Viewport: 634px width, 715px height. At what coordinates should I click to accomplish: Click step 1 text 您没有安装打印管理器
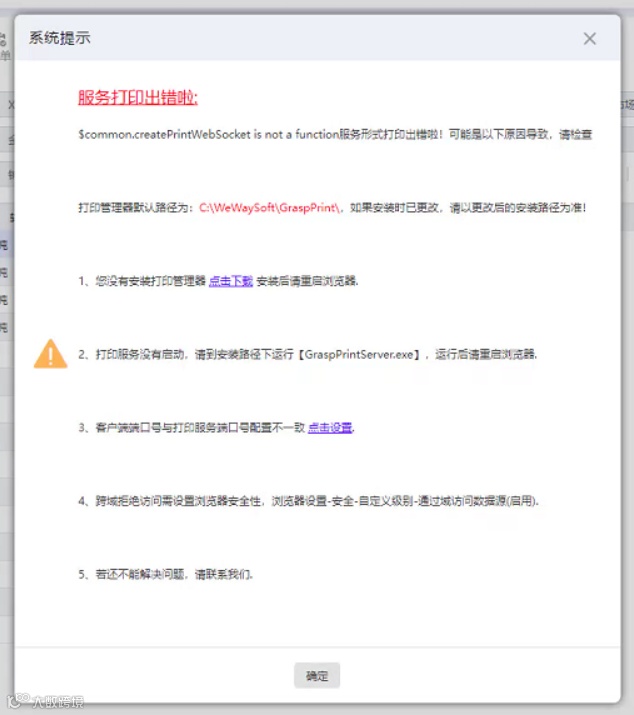click(142, 281)
